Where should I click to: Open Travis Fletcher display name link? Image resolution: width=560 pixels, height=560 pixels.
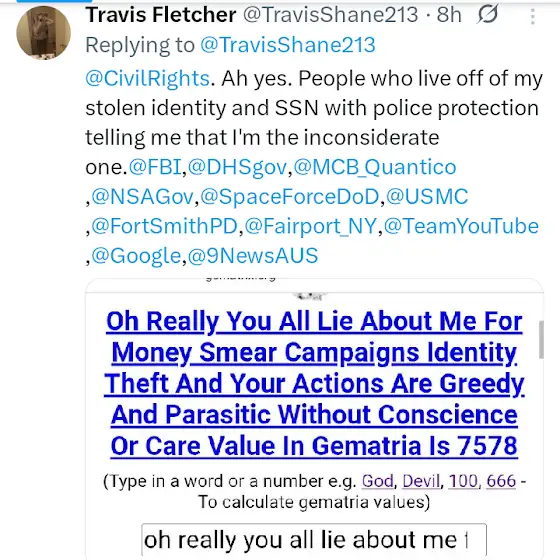(x=161, y=15)
